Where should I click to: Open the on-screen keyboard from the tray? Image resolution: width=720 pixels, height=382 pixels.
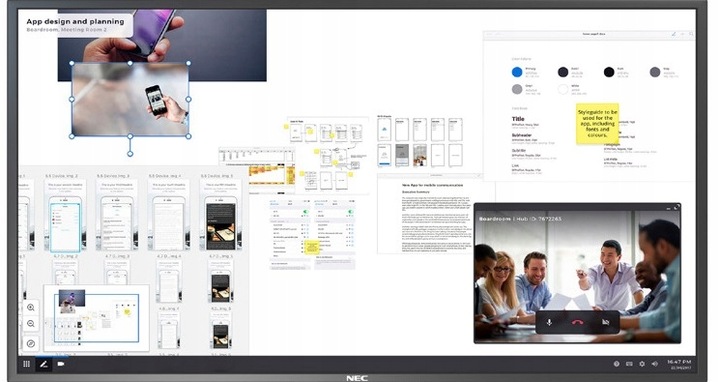point(629,364)
